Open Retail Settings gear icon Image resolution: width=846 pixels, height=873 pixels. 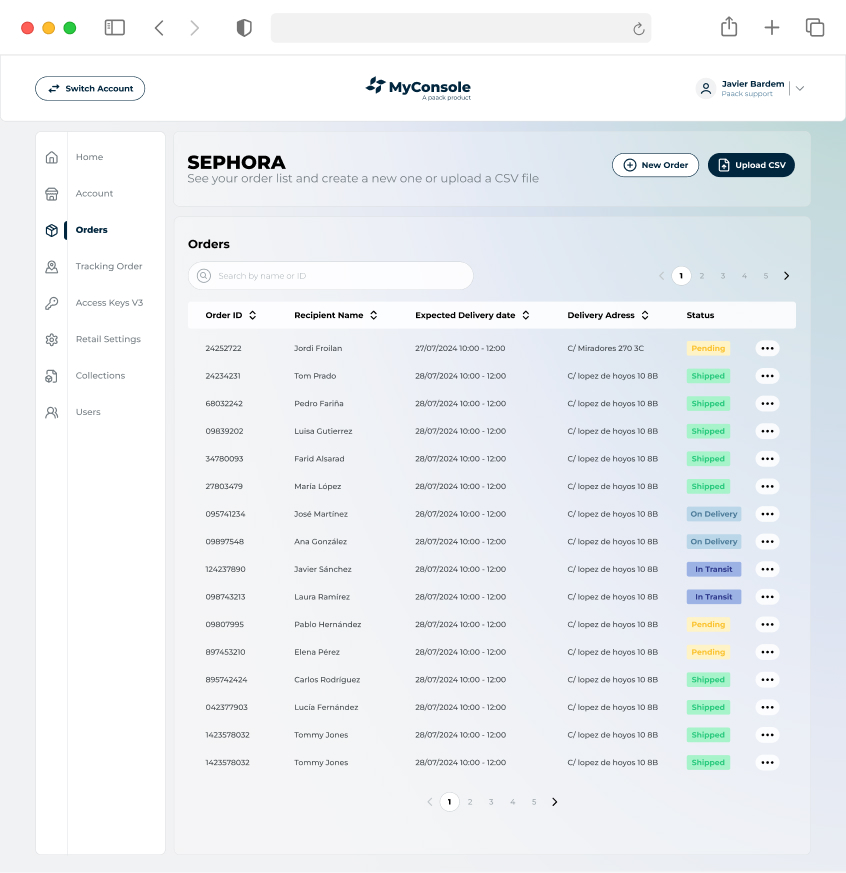coord(52,340)
